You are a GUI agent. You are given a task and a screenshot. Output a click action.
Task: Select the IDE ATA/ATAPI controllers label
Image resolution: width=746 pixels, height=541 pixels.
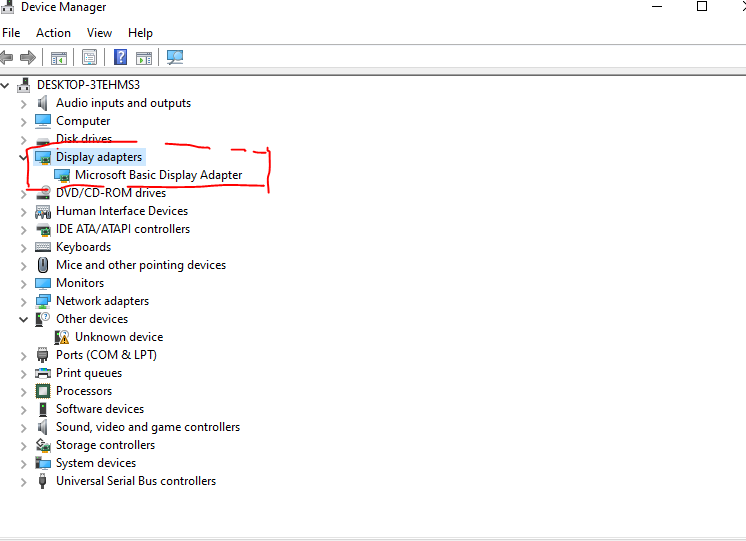click(x=123, y=229)
